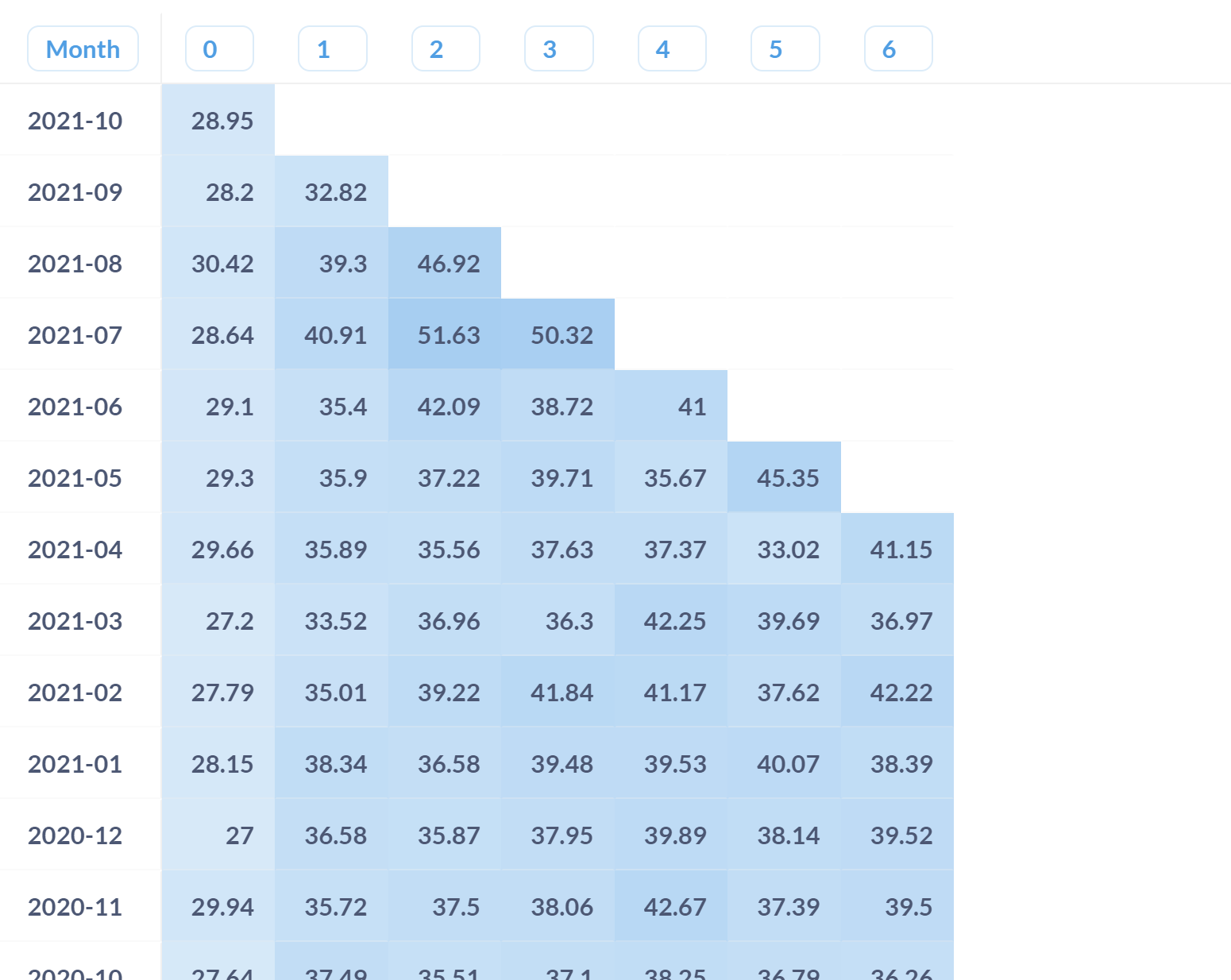Click the 42.67 cell in 2020-11 row

point(674,907)
